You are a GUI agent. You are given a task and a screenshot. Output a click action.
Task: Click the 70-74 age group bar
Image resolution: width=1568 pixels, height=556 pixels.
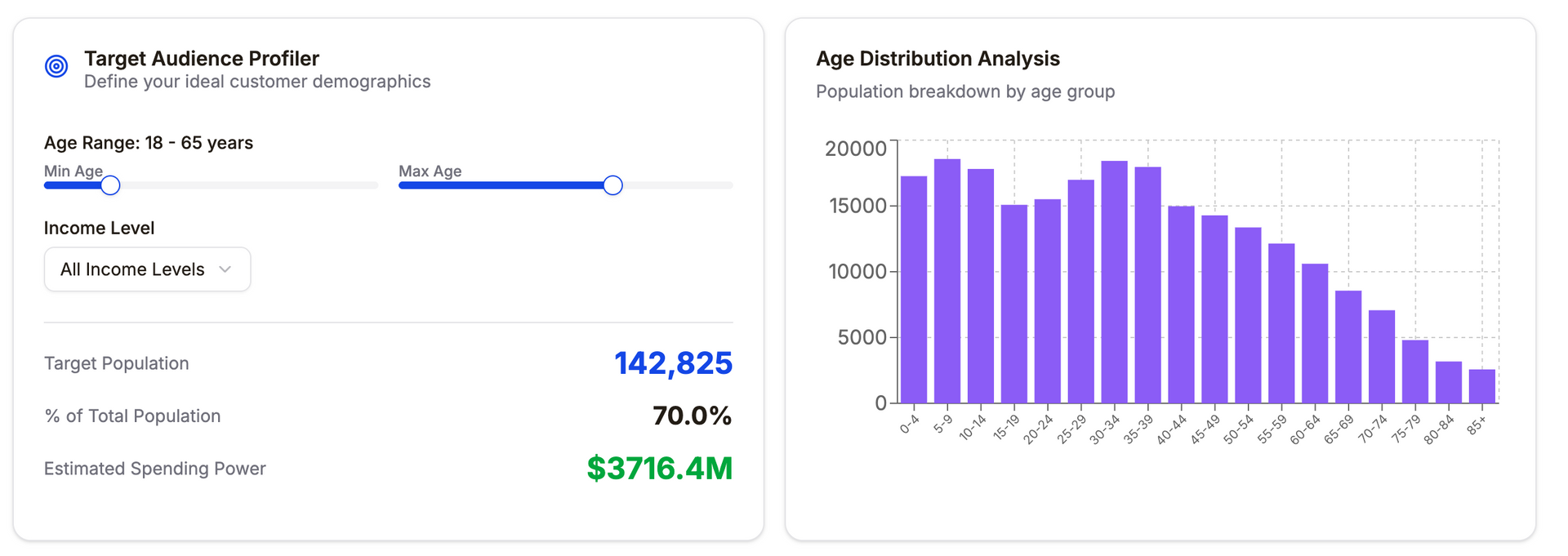[x=1382, y=357]
